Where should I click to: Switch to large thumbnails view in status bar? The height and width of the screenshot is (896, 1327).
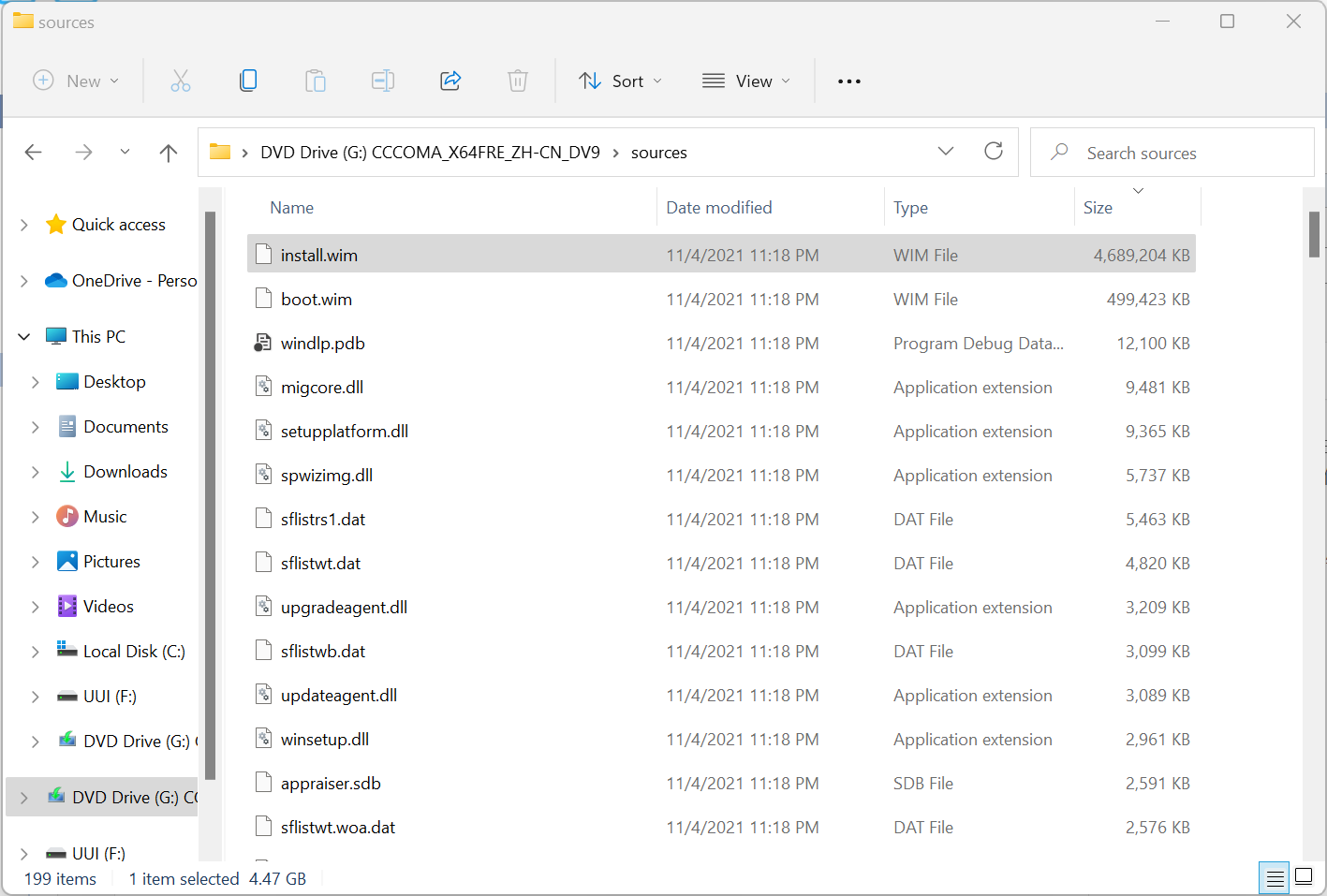[x=1304, y=877]
